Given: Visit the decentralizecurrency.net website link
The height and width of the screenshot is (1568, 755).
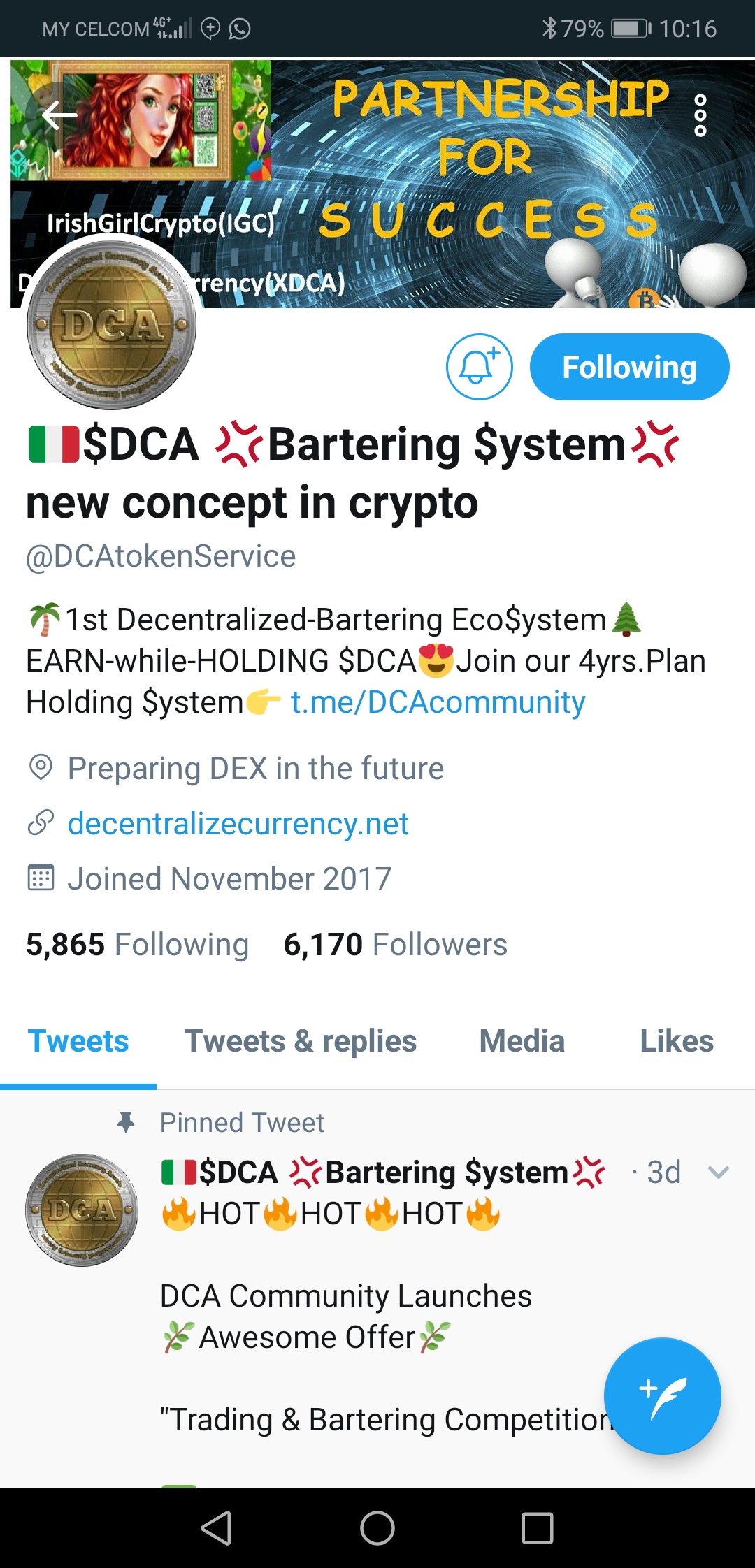Looking at the screenshot, I should pos(238,824).
